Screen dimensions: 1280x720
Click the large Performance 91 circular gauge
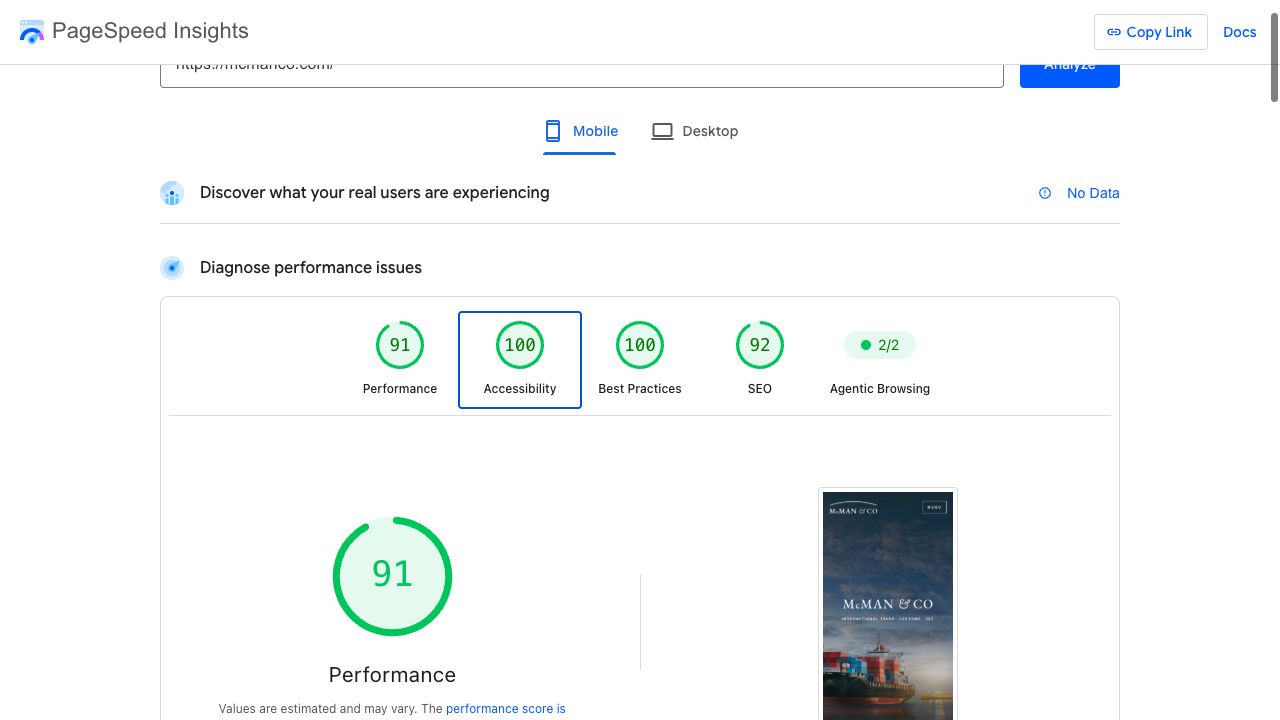tap(392, 576)
